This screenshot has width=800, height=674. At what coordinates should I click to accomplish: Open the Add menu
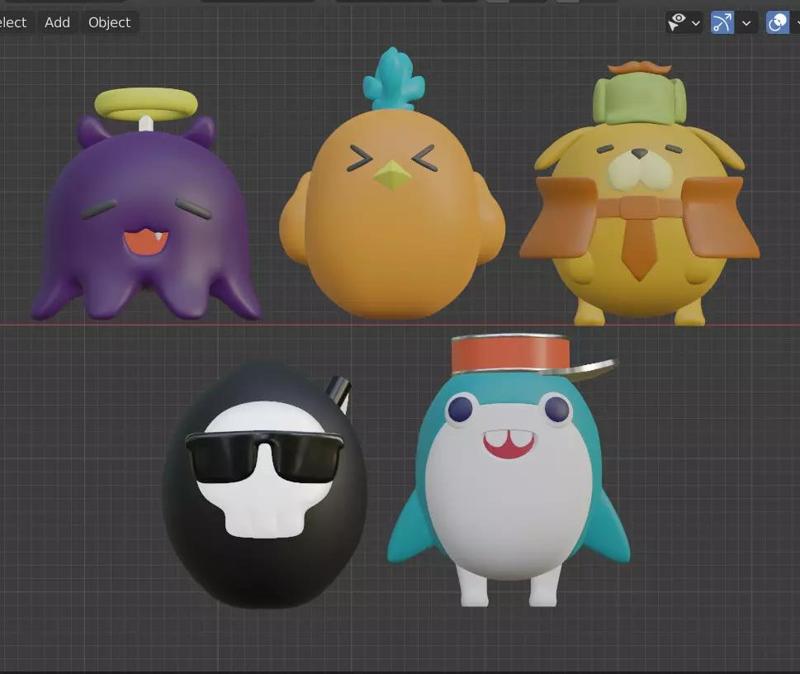click(x=56, y=22)
